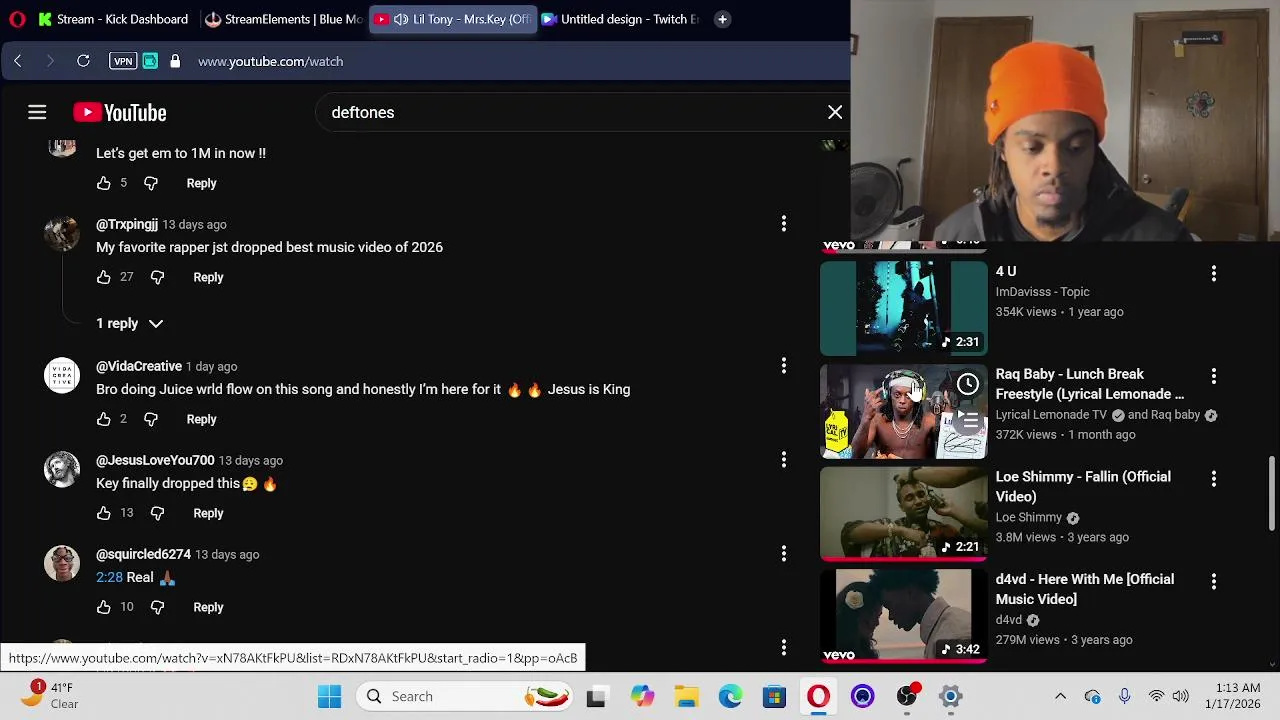Viewport: 1280px width, 720px height.
Task: Open Loe Shimmy - Fallin video thumbnail
Action: coord(904,513)
